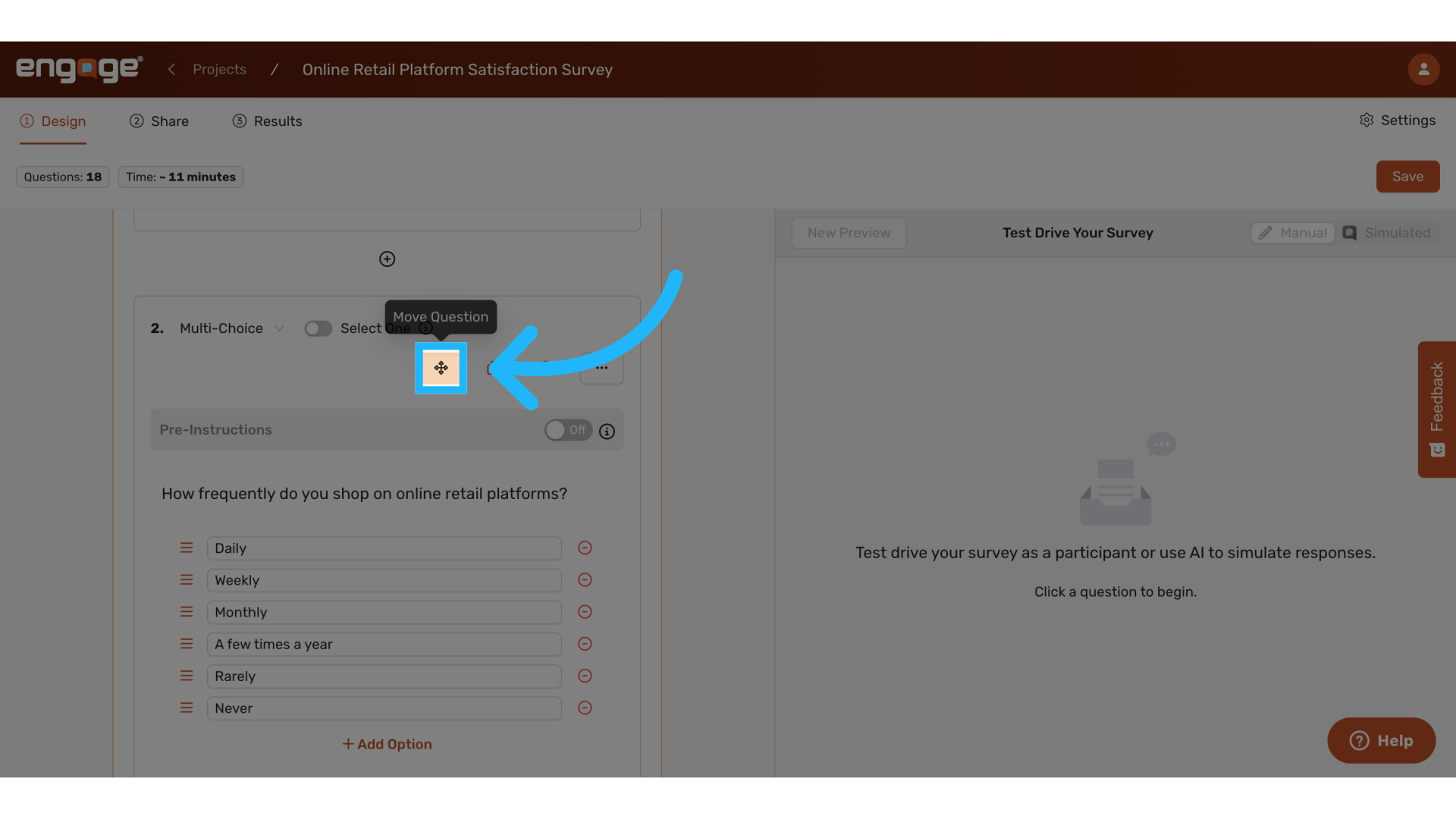Grab the reorder handle beside A few times a year

pyautogui.click(x=187, y=644)
